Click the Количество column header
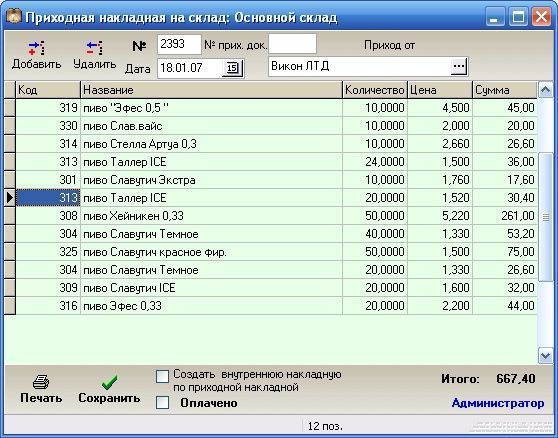The width and height of the screenshot is (558, 438). (375, 90)
